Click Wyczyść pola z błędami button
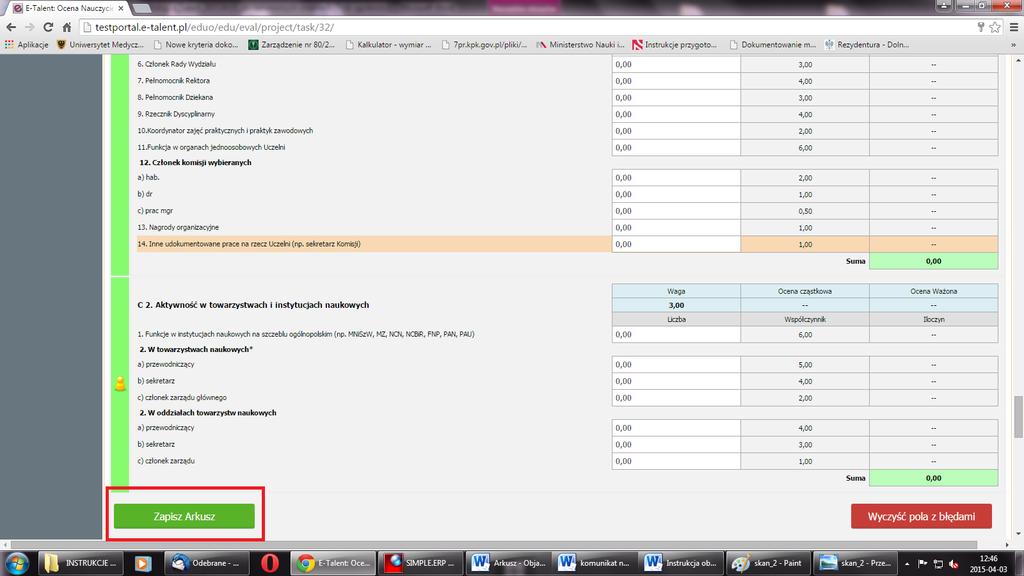Viewport: 1024px width, 576px height. [921, 516]
